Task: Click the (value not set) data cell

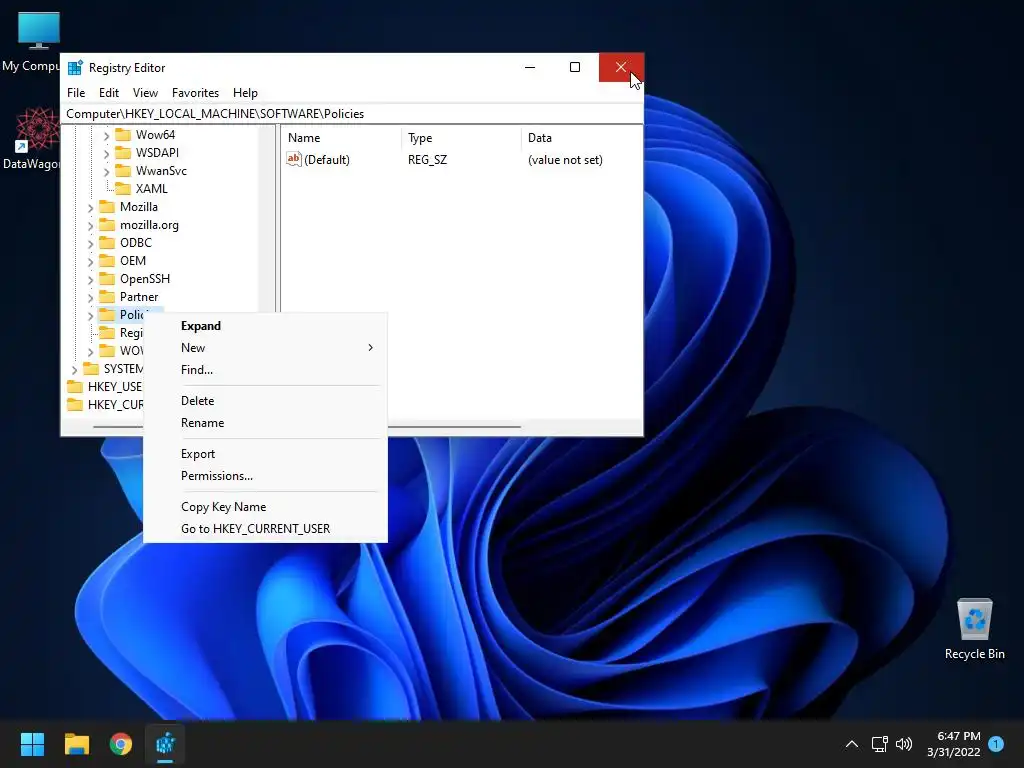Action: pyautogui.click(x=565, y=159)
